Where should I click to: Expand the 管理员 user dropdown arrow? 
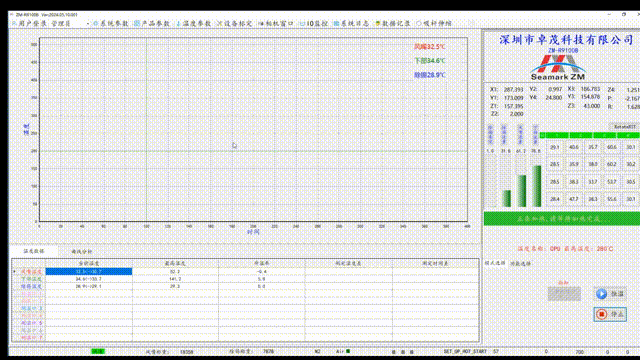pyautogui.click(x=88, y=24)
